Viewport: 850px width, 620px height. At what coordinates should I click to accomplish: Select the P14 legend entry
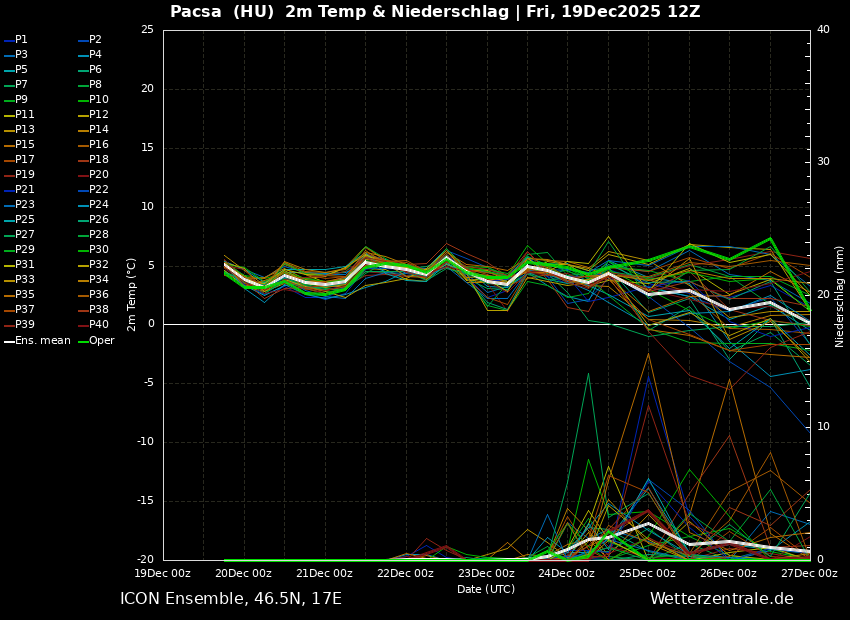98,130
